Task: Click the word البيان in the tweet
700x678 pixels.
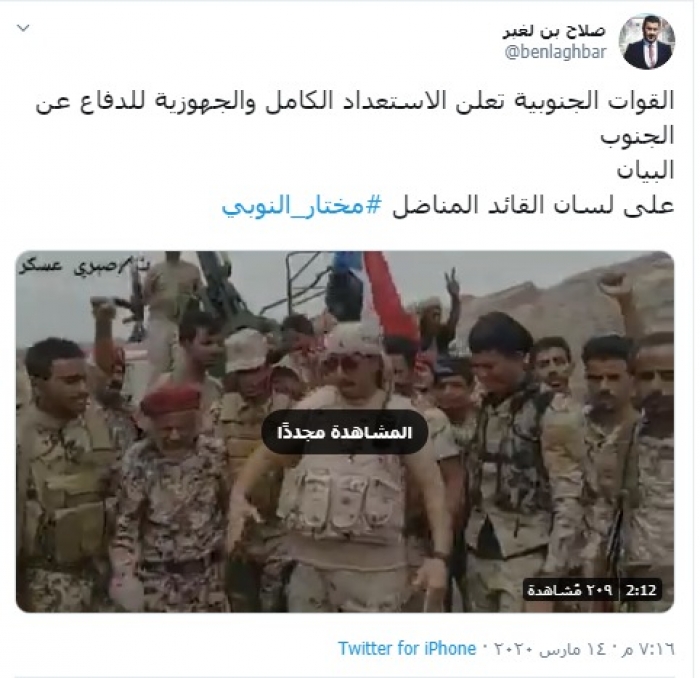Action: coord(645,171)
